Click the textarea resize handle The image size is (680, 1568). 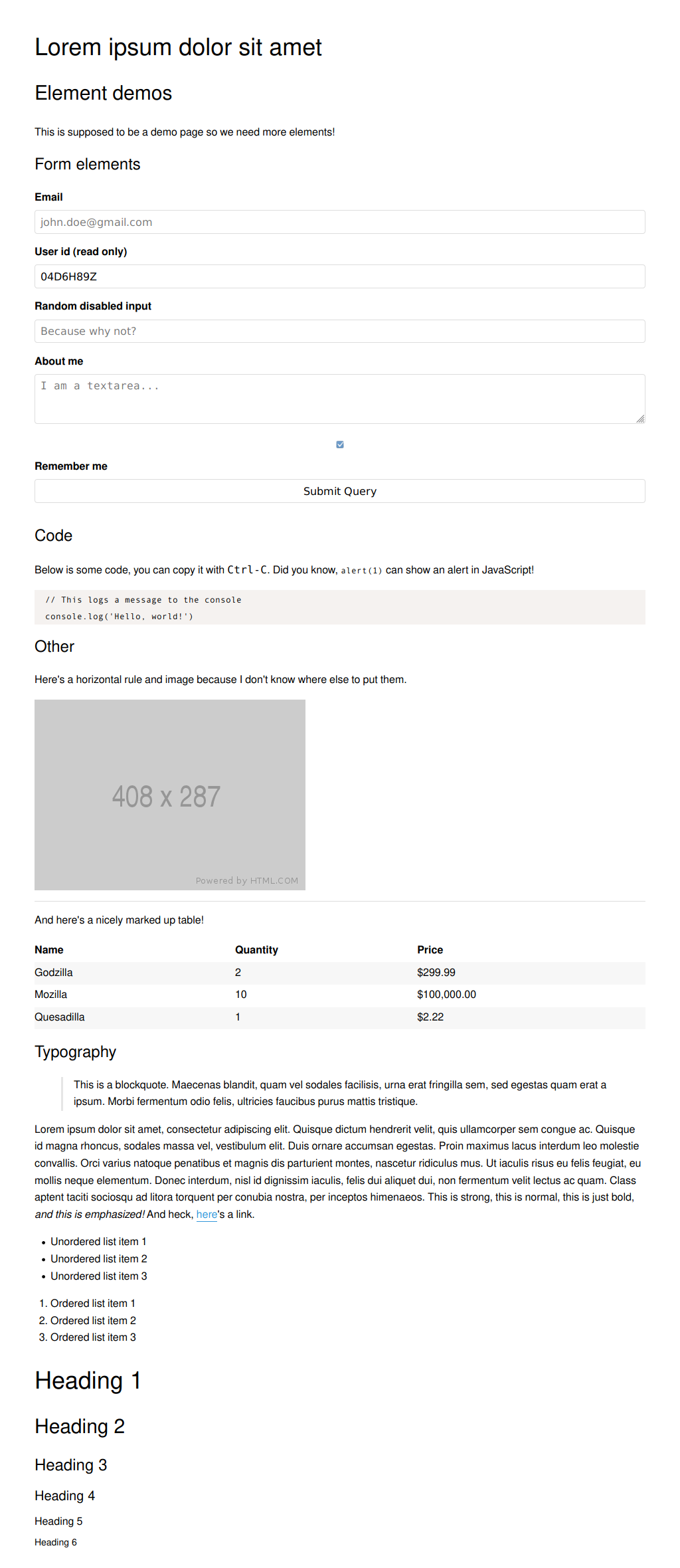click(x=640, y=419)
